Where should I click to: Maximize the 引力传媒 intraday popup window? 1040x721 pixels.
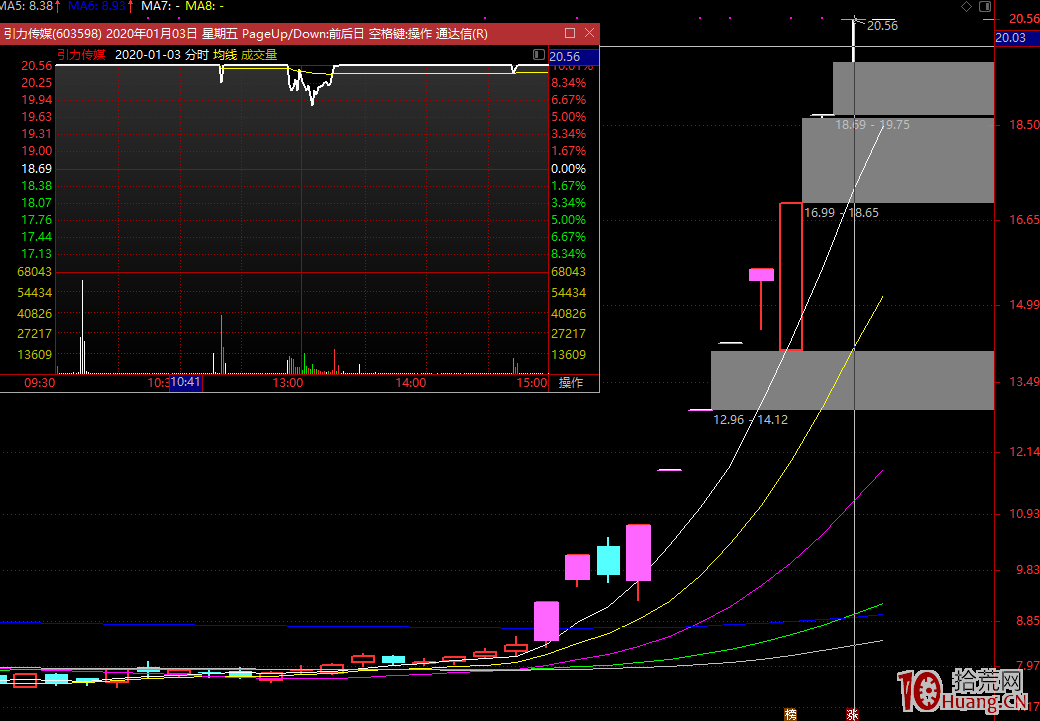pyautogui.click(x=570, y=33)
